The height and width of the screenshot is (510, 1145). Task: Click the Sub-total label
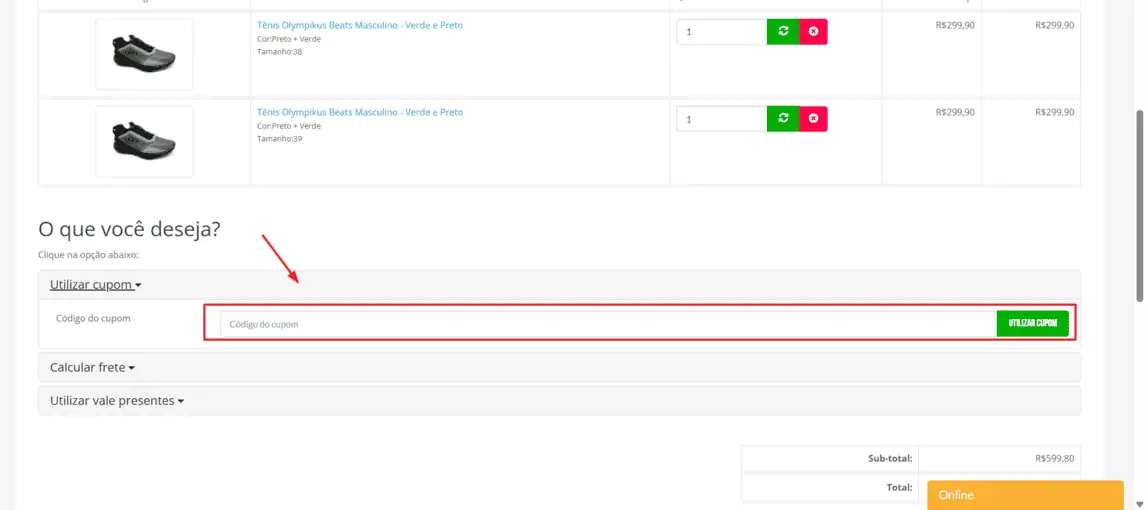[890, 459]
